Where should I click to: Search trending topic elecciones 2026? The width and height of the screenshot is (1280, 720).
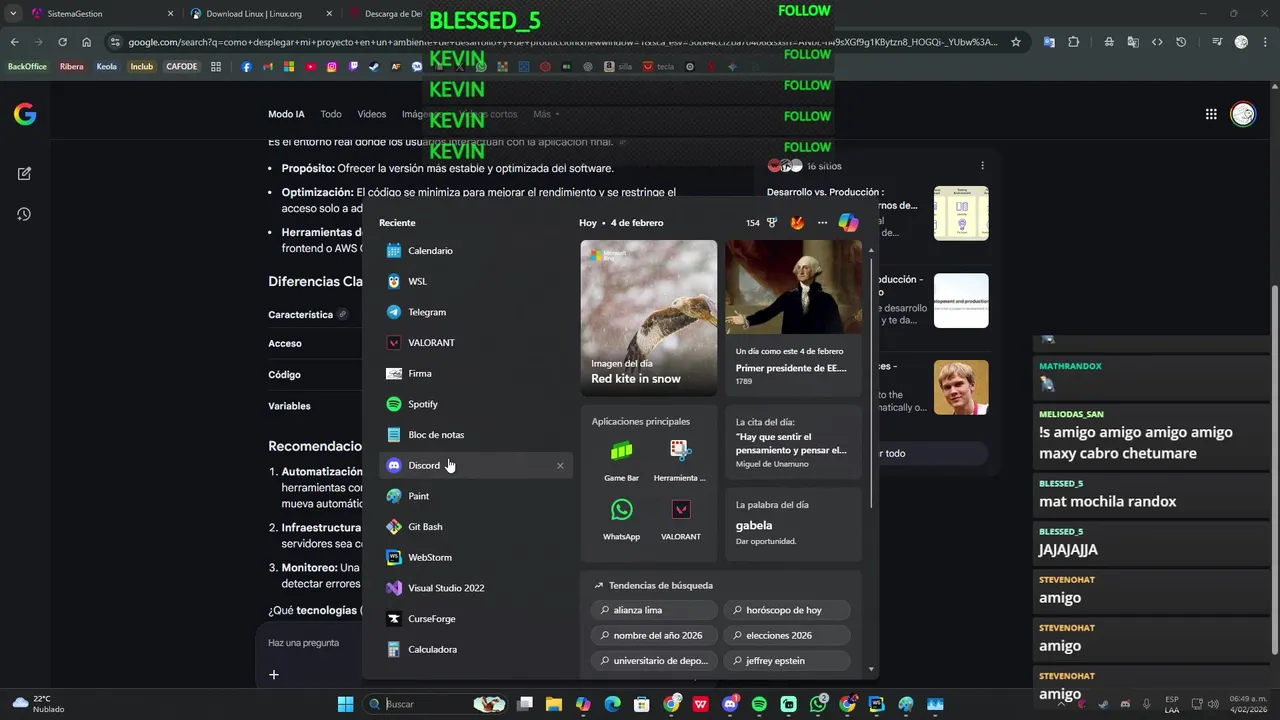pos(787,635)
